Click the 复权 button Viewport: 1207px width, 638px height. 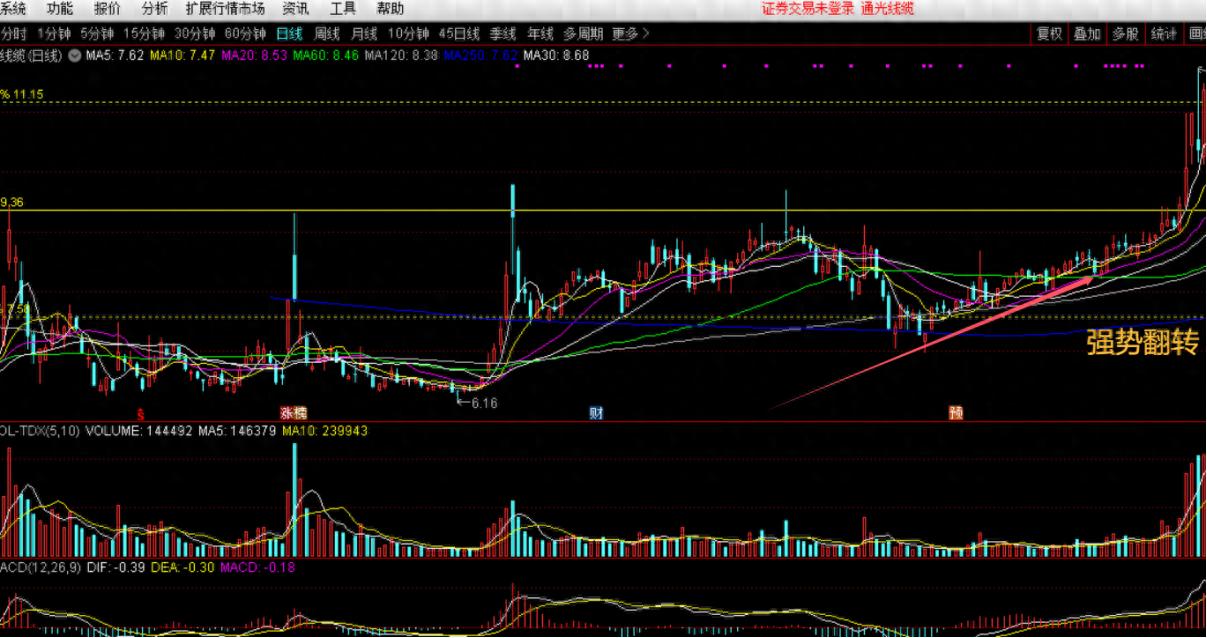1049,34
